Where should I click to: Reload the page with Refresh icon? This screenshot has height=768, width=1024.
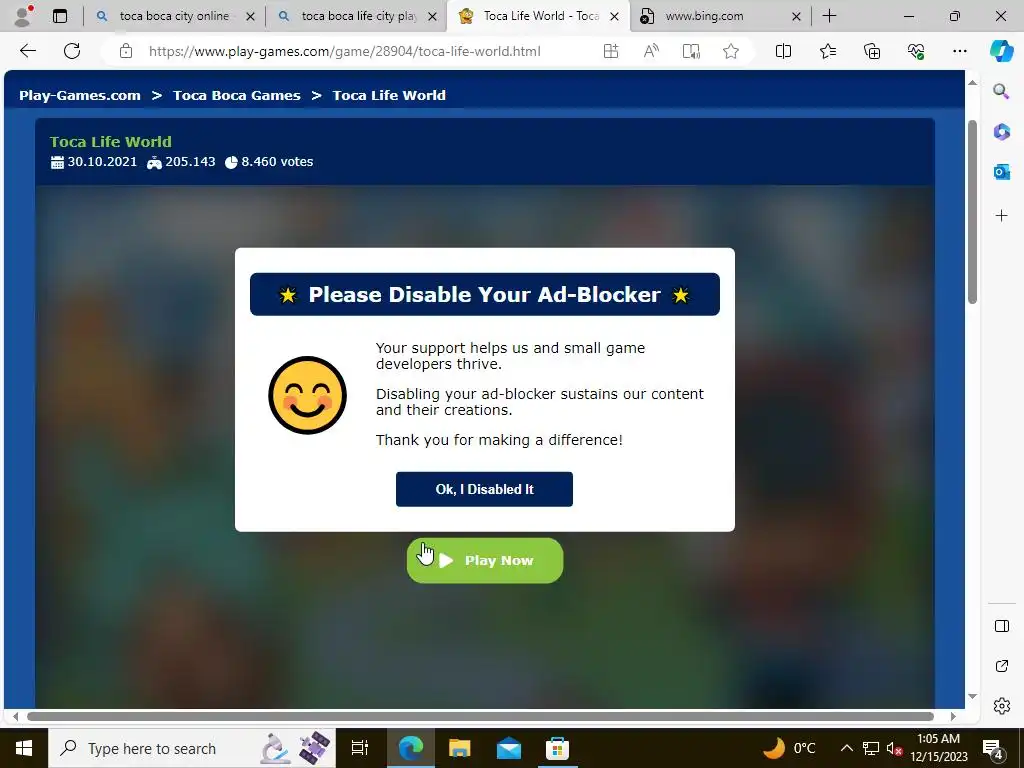[x=72, y=51]
